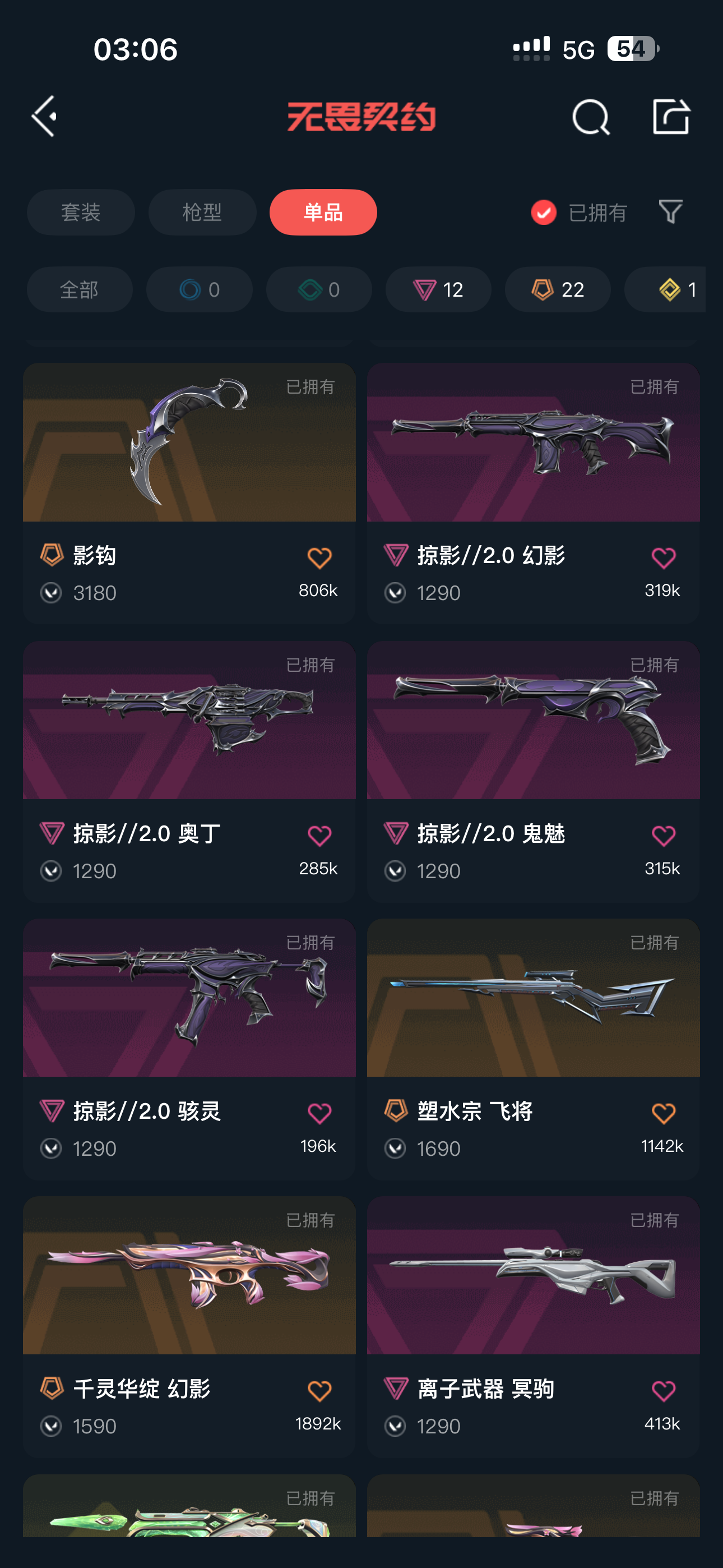Tap heart icon on 塑水宗 飞将

(662, 1113)
